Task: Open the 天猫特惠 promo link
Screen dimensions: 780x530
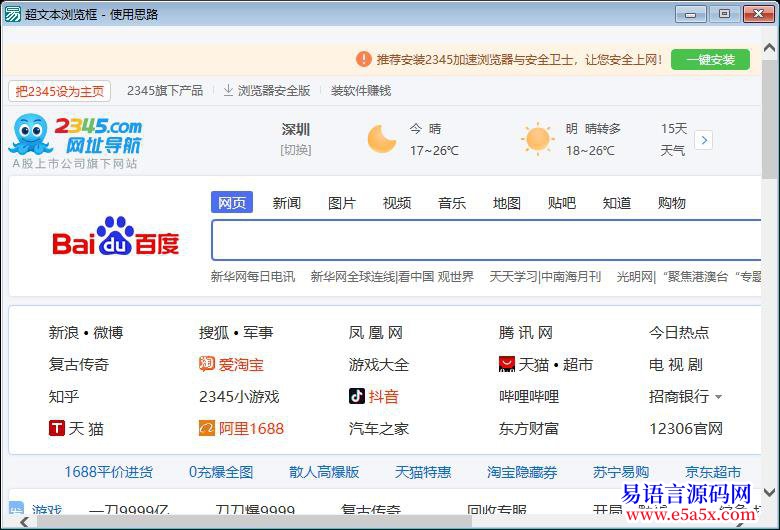Action: 423,471
